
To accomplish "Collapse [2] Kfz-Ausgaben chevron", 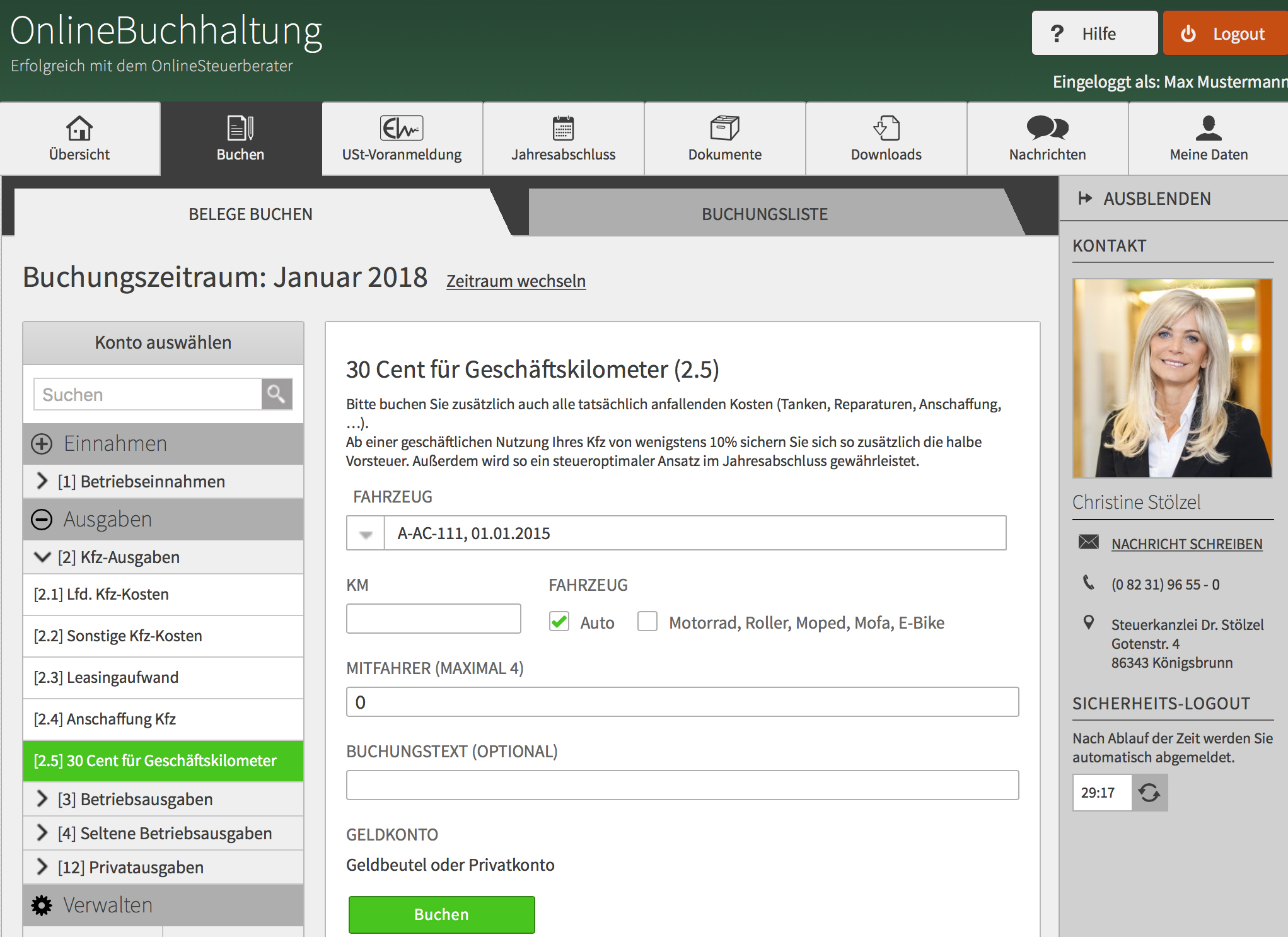I will [42, 557].
